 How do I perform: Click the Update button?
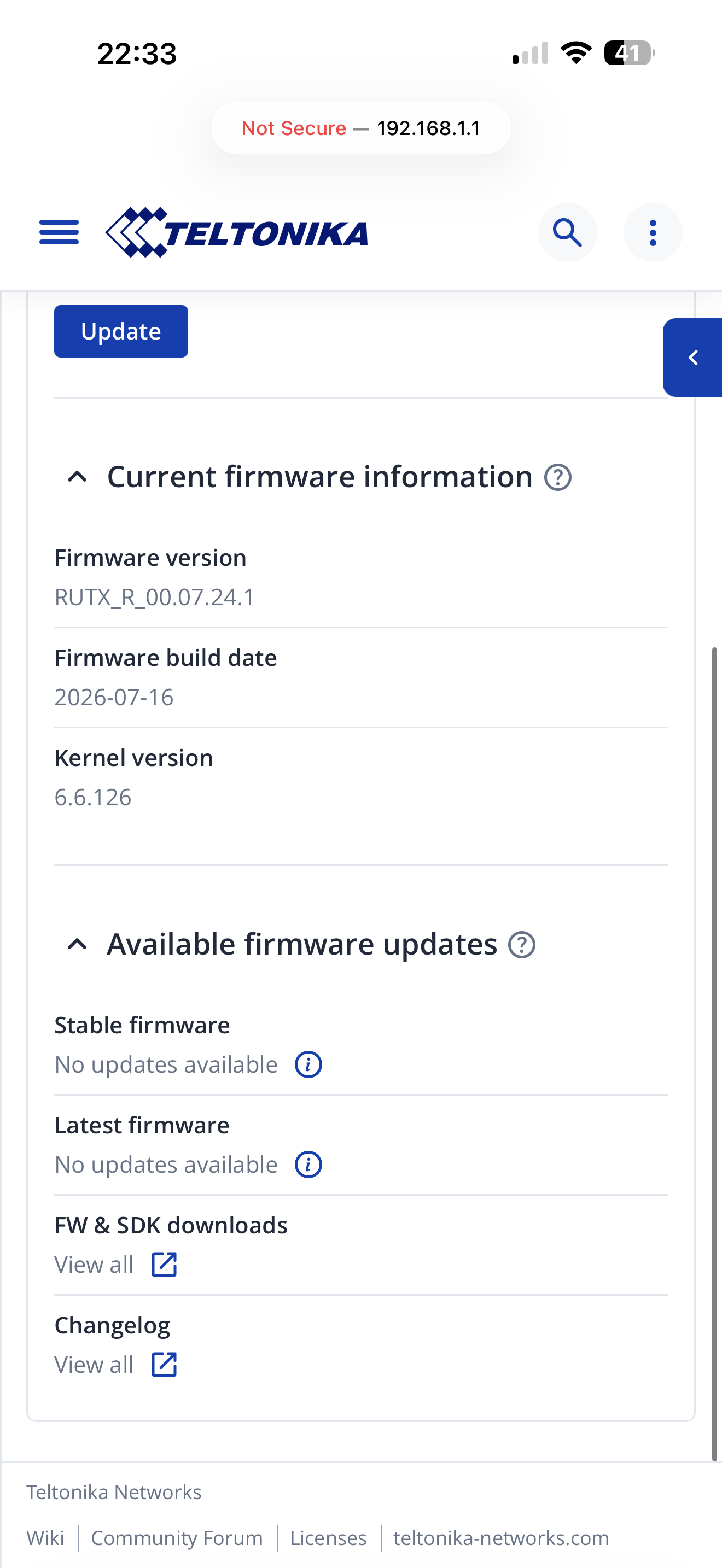121,331
